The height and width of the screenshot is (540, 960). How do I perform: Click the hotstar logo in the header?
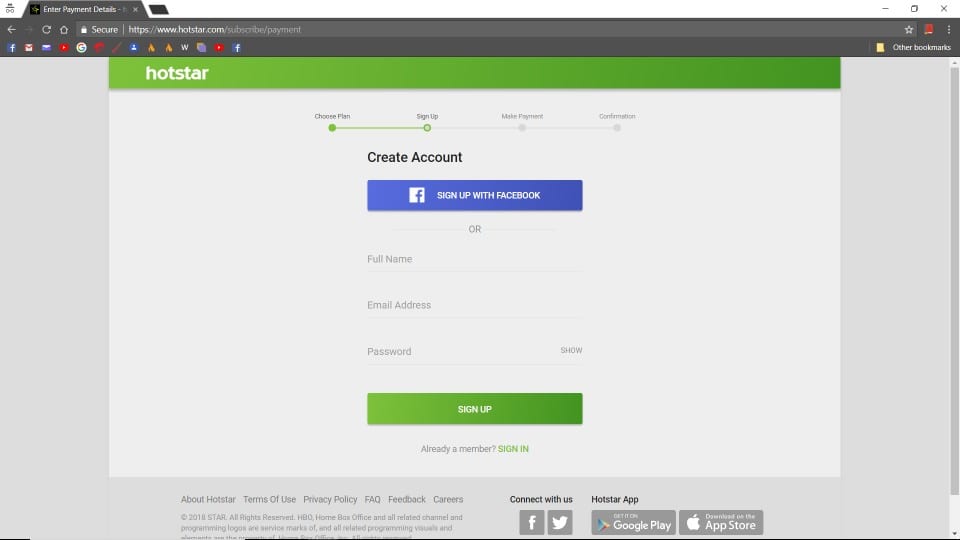click(177, 73)
